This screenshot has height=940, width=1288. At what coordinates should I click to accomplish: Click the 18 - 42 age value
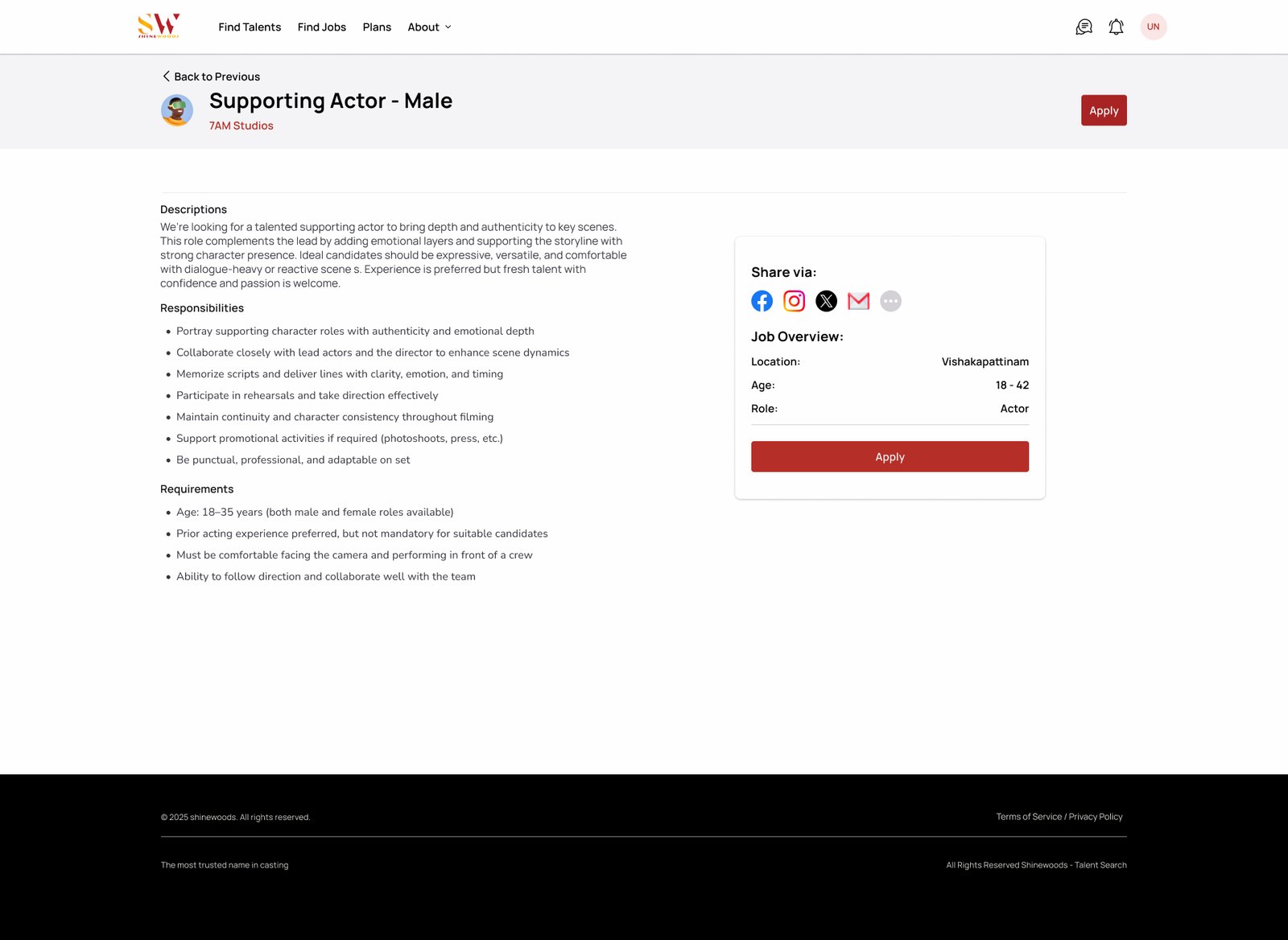click(1012, 385)
